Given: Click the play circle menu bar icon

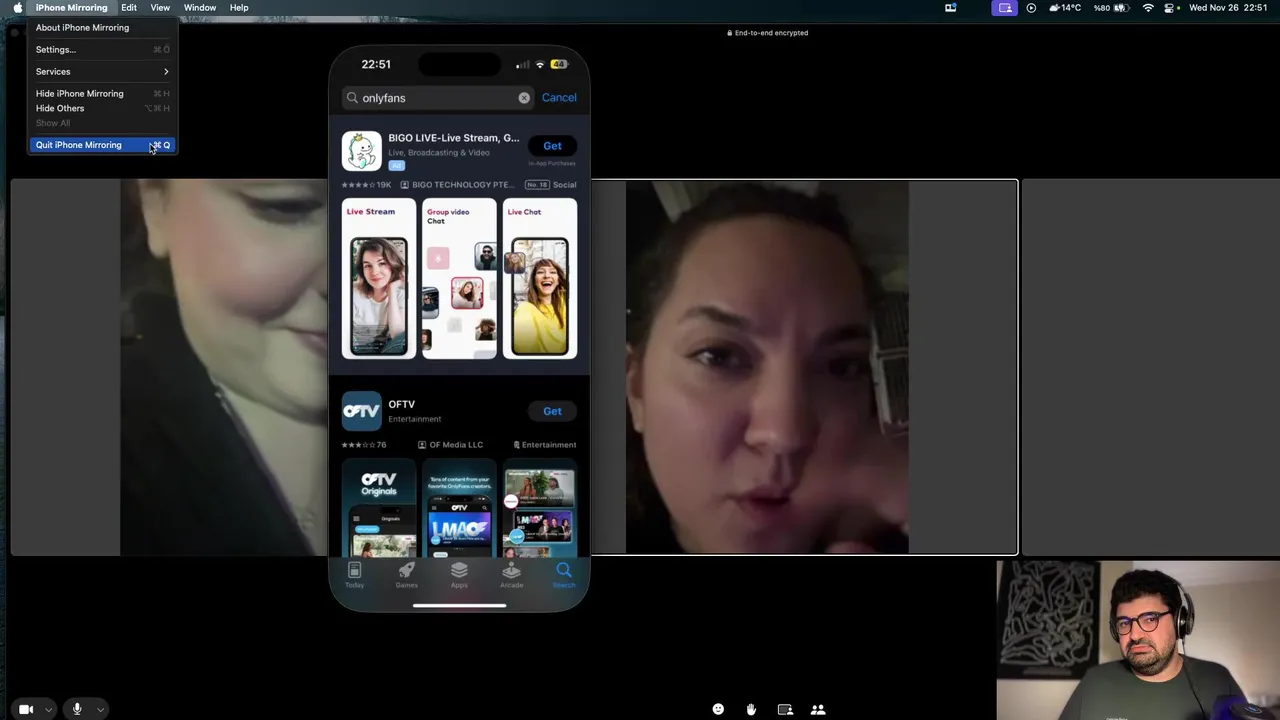Looking at the screenshot, I should tap(1031, 7).
